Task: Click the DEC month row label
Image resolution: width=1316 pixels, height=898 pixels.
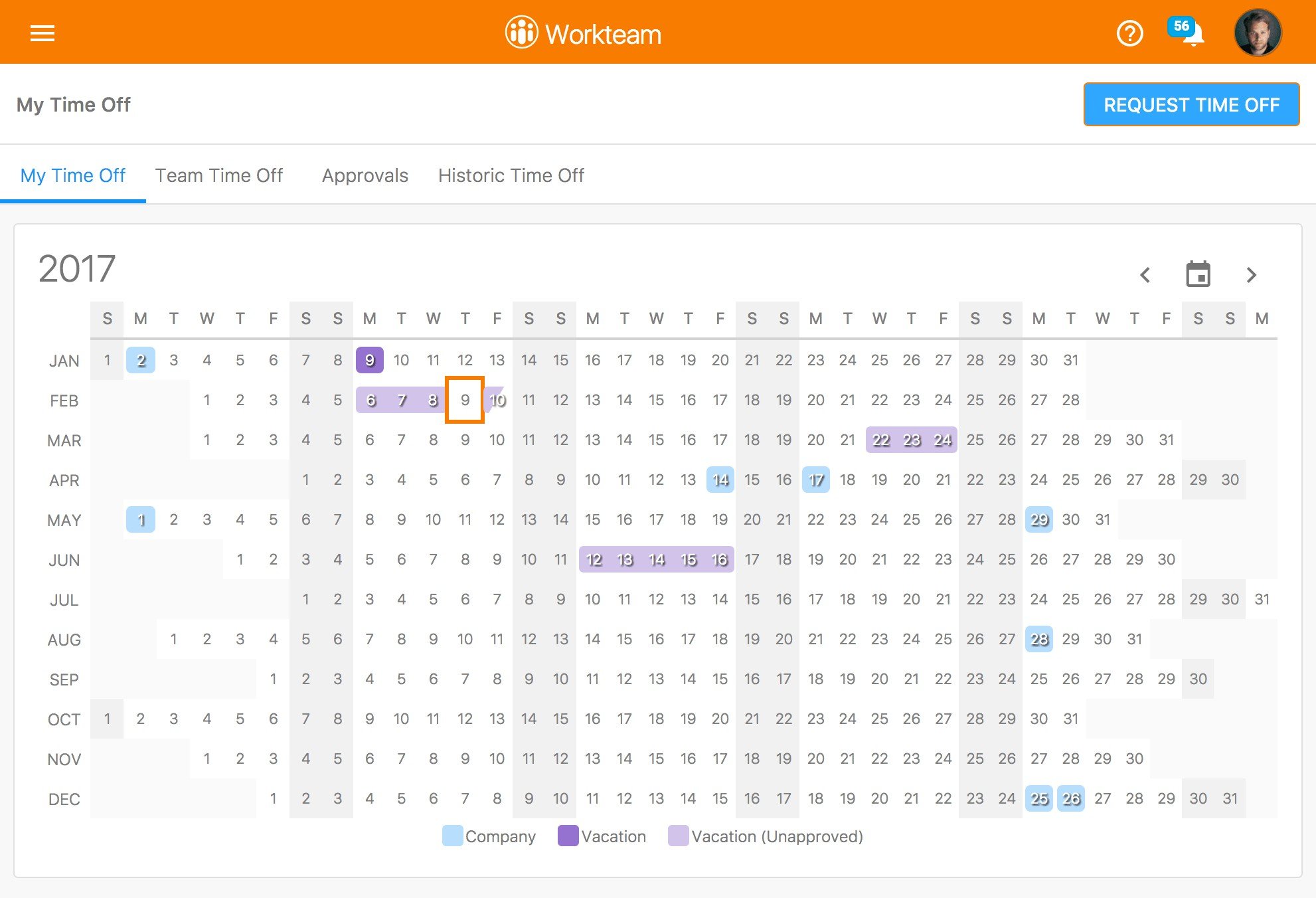Action: coord(64,799)
